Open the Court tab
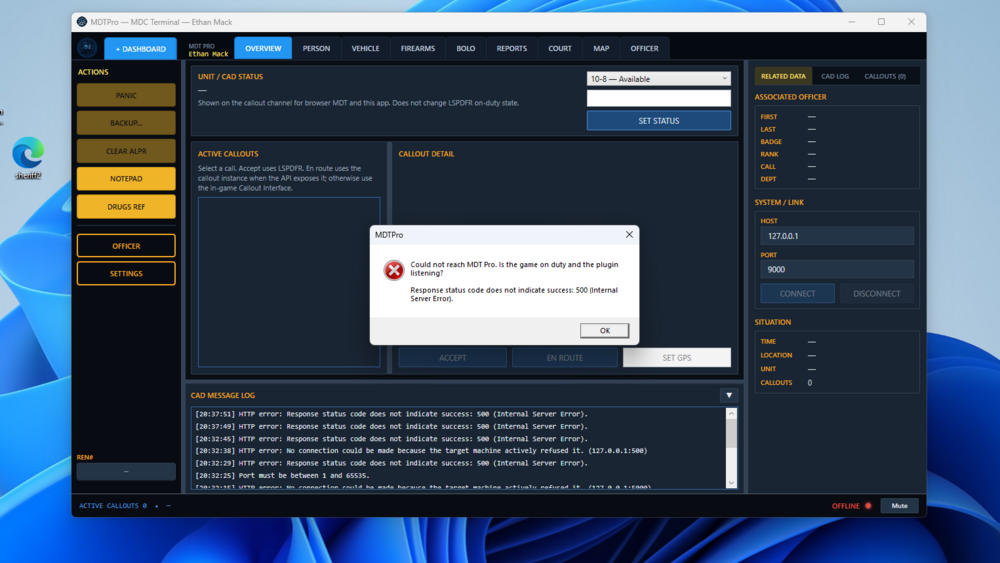Viewport: 1000px width, 563px height. pos(560,48)
